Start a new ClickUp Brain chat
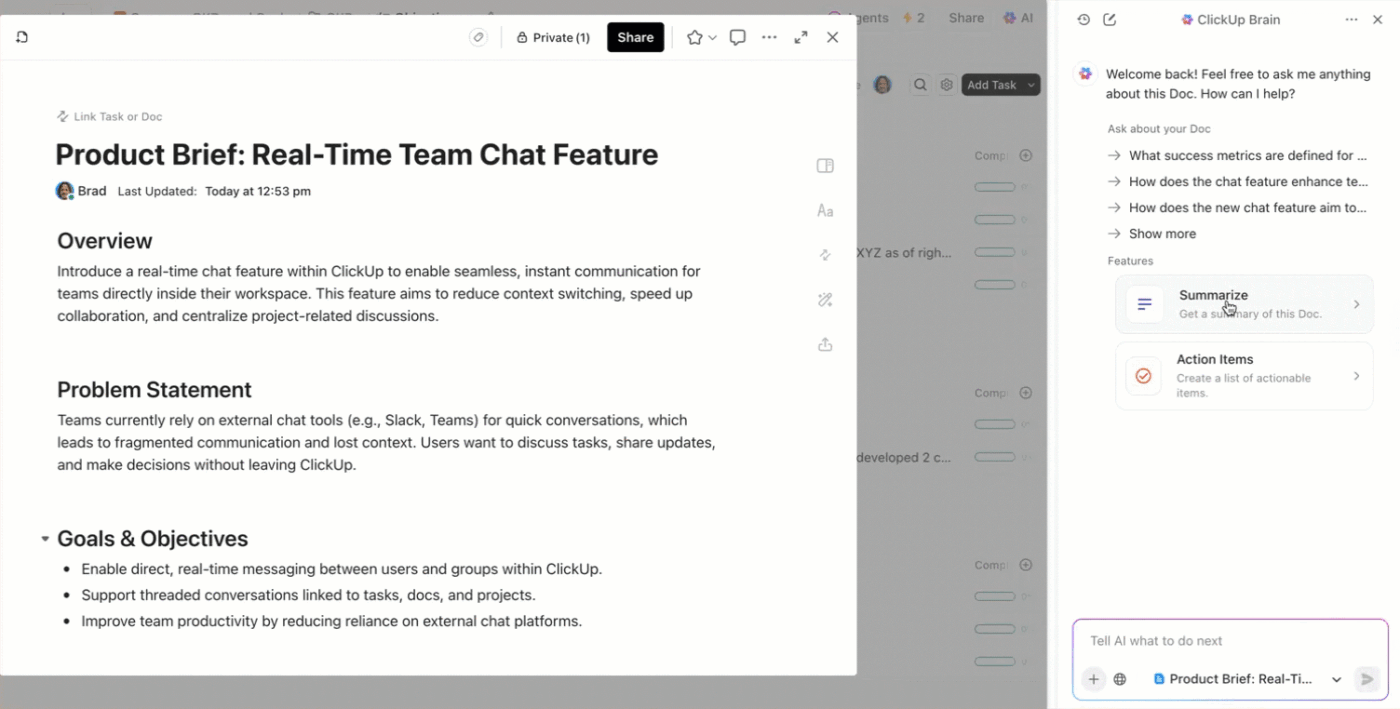This screenshot has height=709, width=1400. click(1110, 19)
